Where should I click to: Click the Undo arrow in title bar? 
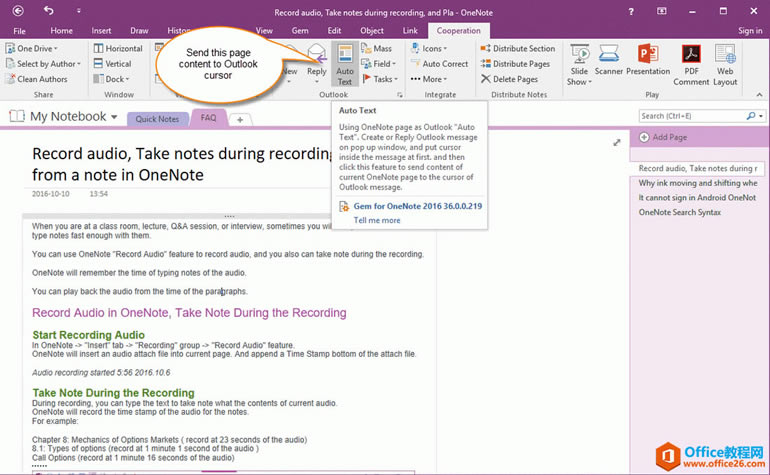coord(48,10)
